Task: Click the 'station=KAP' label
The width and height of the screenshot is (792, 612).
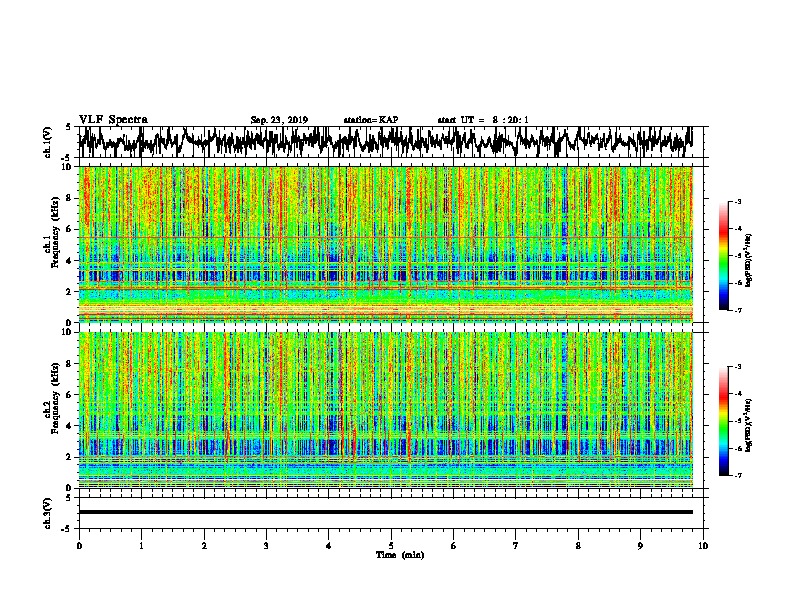Action: pos(371,120)
